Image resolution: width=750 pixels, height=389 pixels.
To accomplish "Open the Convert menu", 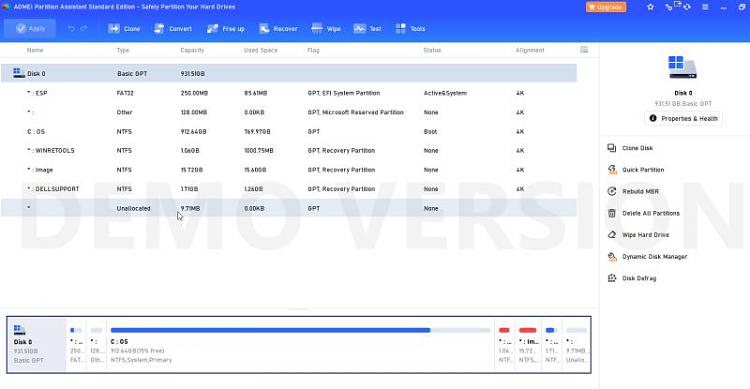I will (173, 29).
